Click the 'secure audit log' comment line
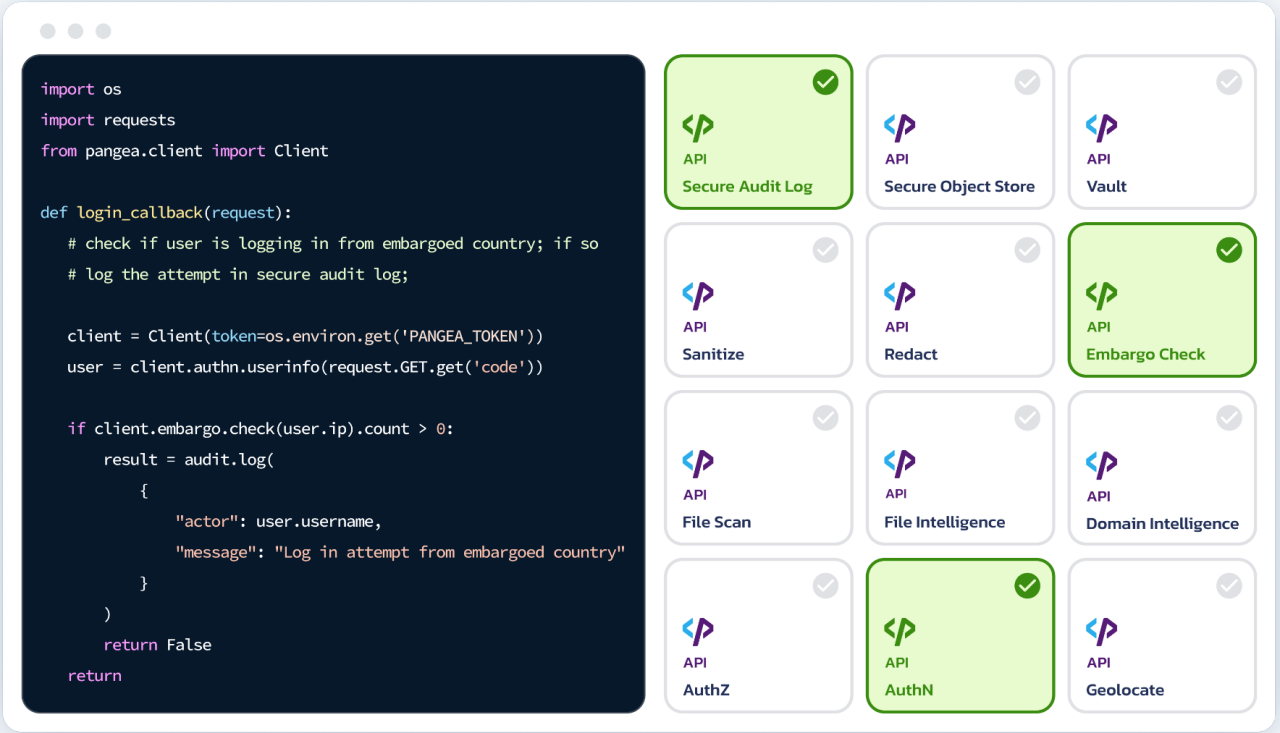The width and height of the screenshot is (1280, 733). tap(238, 274)
